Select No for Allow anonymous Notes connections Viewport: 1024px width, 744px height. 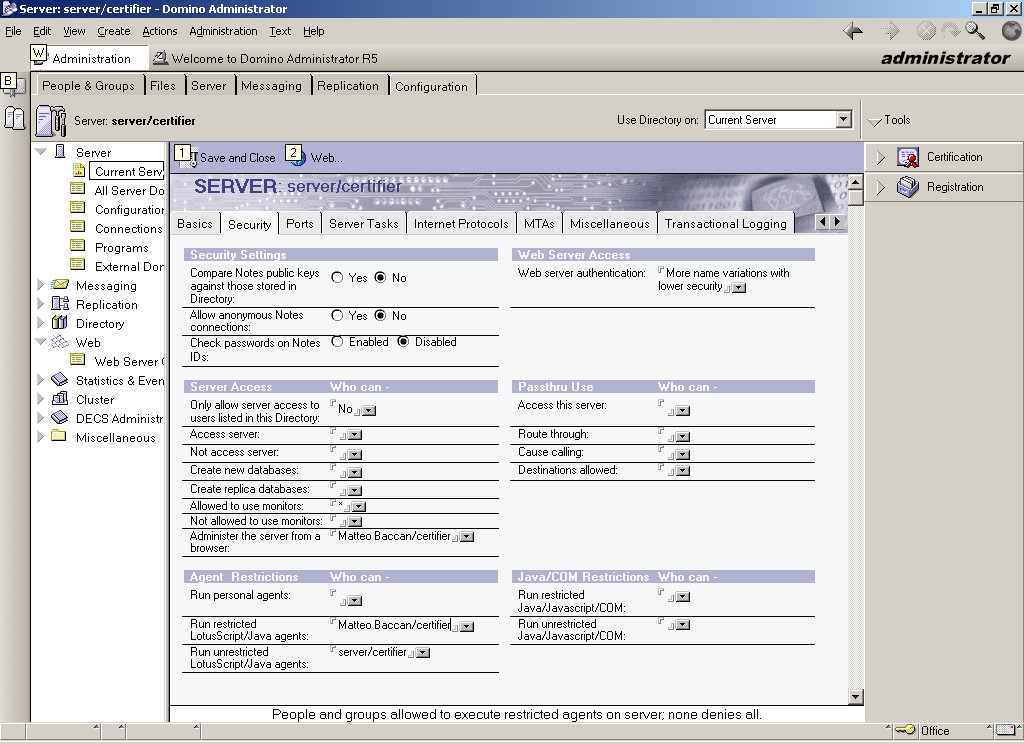[380, 315]
